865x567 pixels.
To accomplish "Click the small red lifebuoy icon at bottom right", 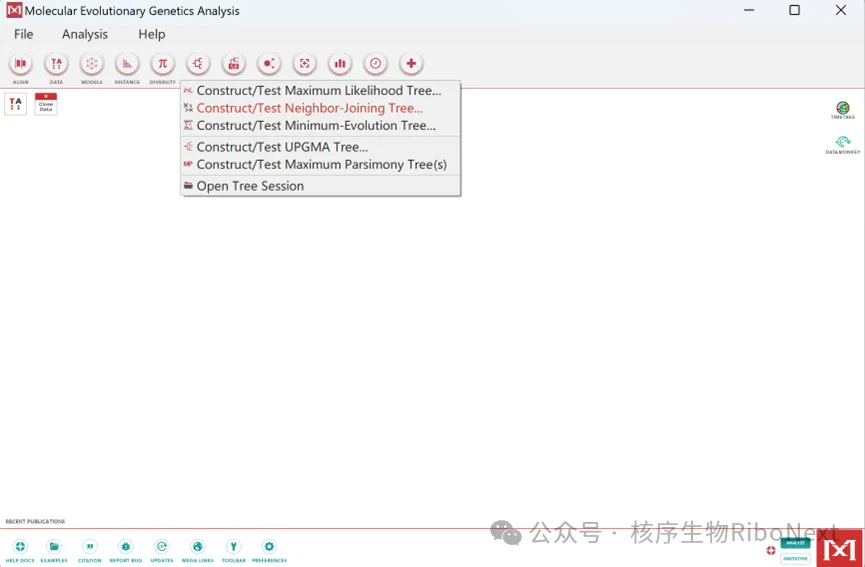I will click(x=771, y=550).
